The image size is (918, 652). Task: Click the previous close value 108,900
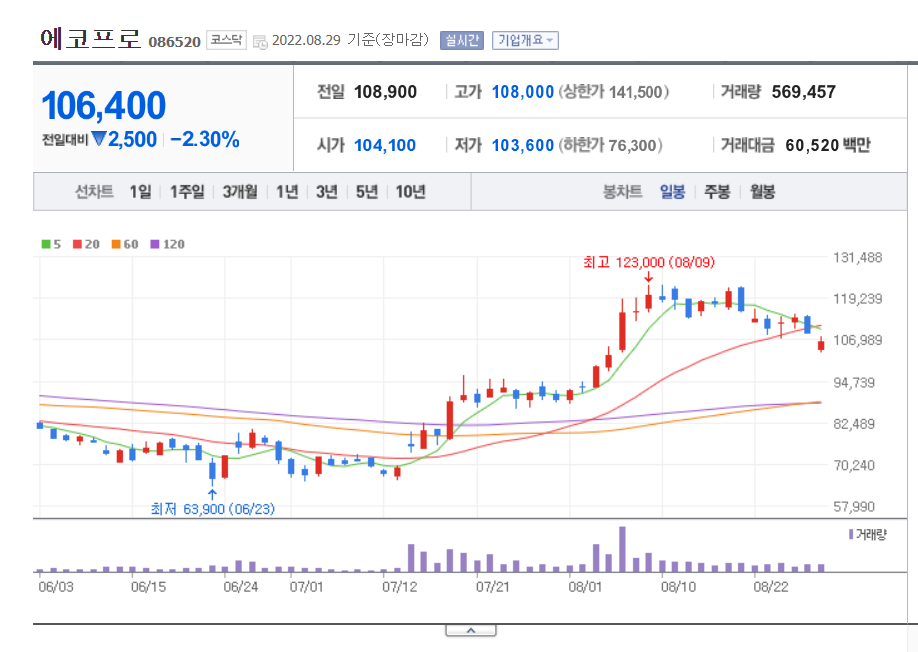(386, 92)
